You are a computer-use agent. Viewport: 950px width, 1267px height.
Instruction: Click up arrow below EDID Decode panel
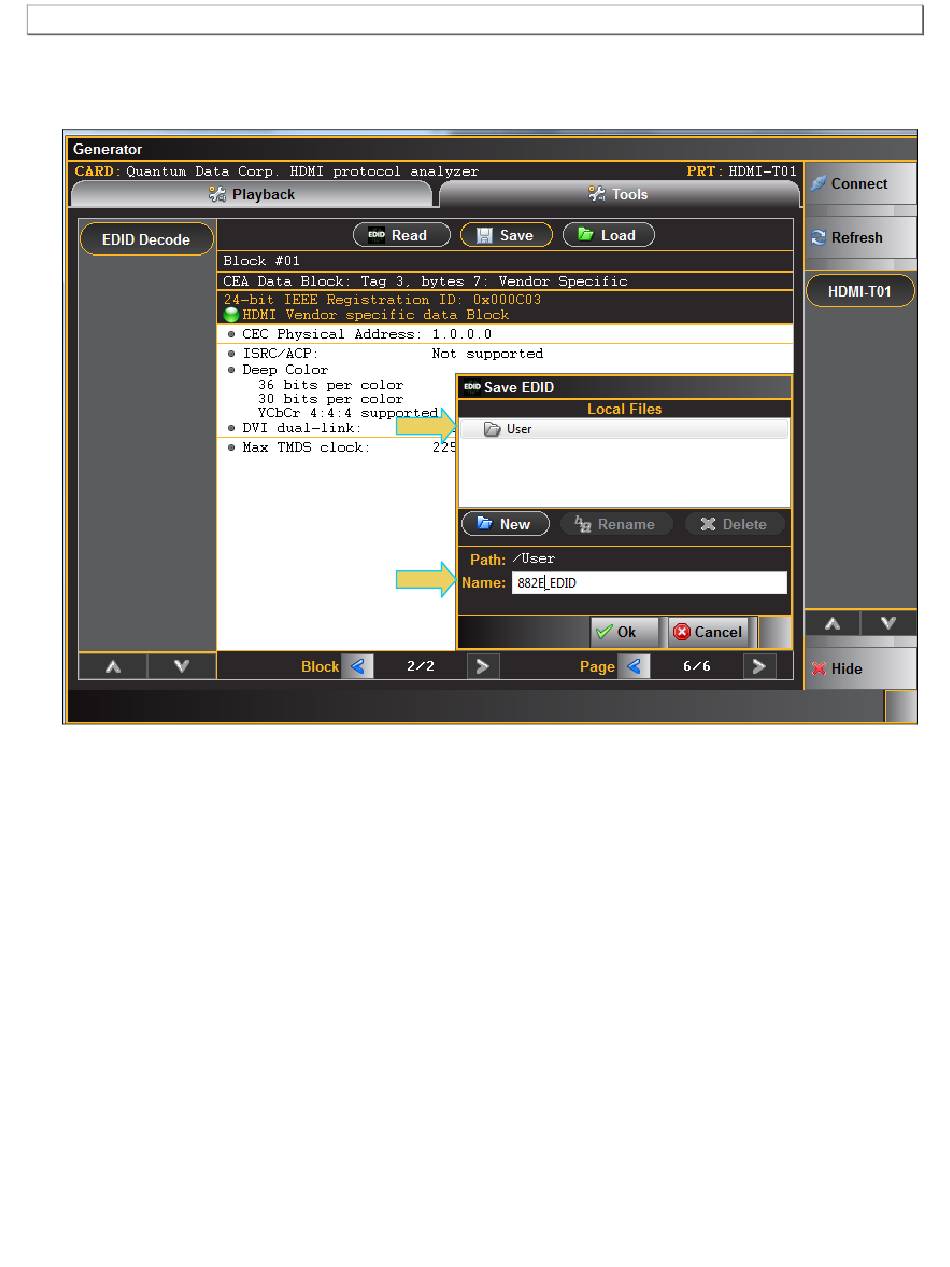click(x=113, y=667)
